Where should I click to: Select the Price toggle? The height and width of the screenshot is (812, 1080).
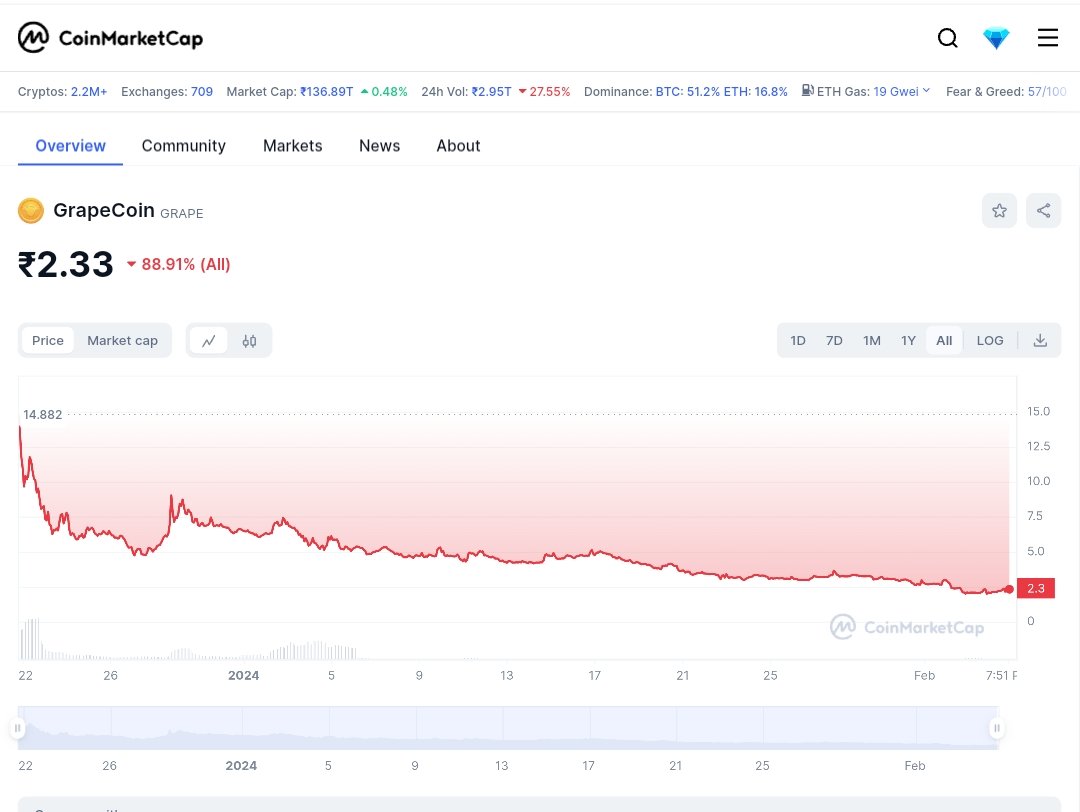click(x=48, y=341)
